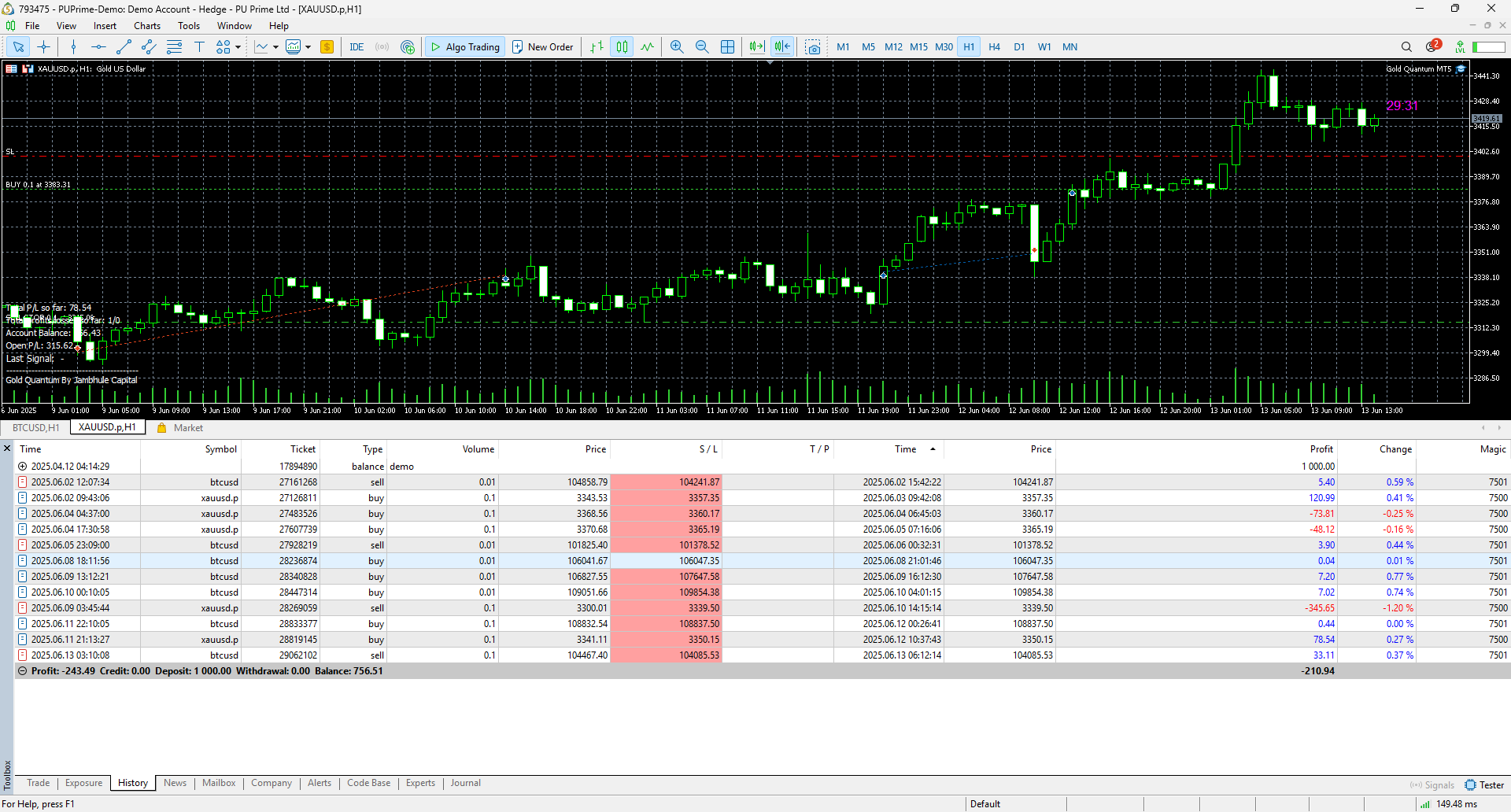The width and height of the screenshot is (1511, 812).
Task: Switch chart to bar chart mode
Action: tap(597, 47)
